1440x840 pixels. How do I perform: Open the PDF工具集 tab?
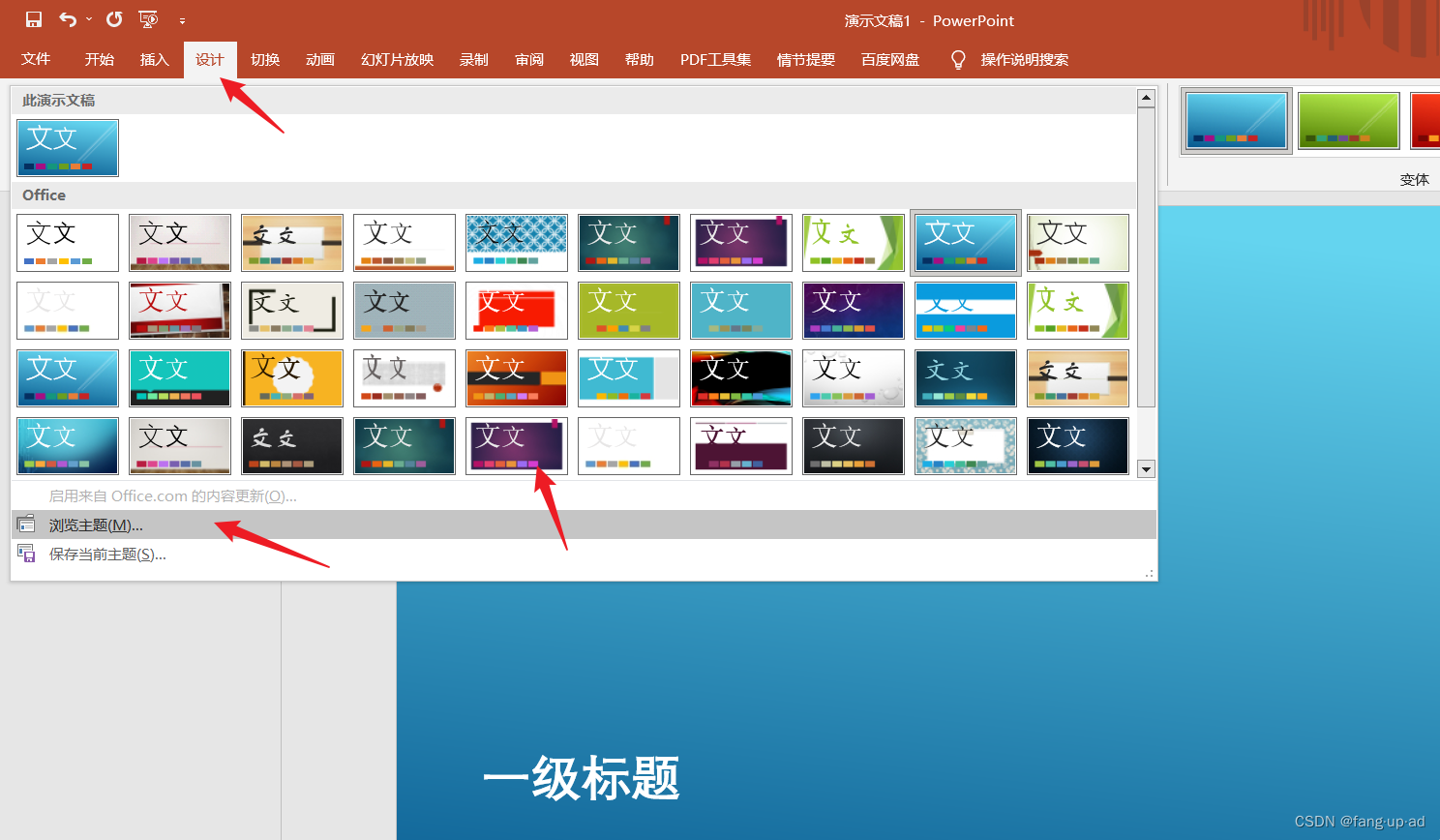[716, 59]
